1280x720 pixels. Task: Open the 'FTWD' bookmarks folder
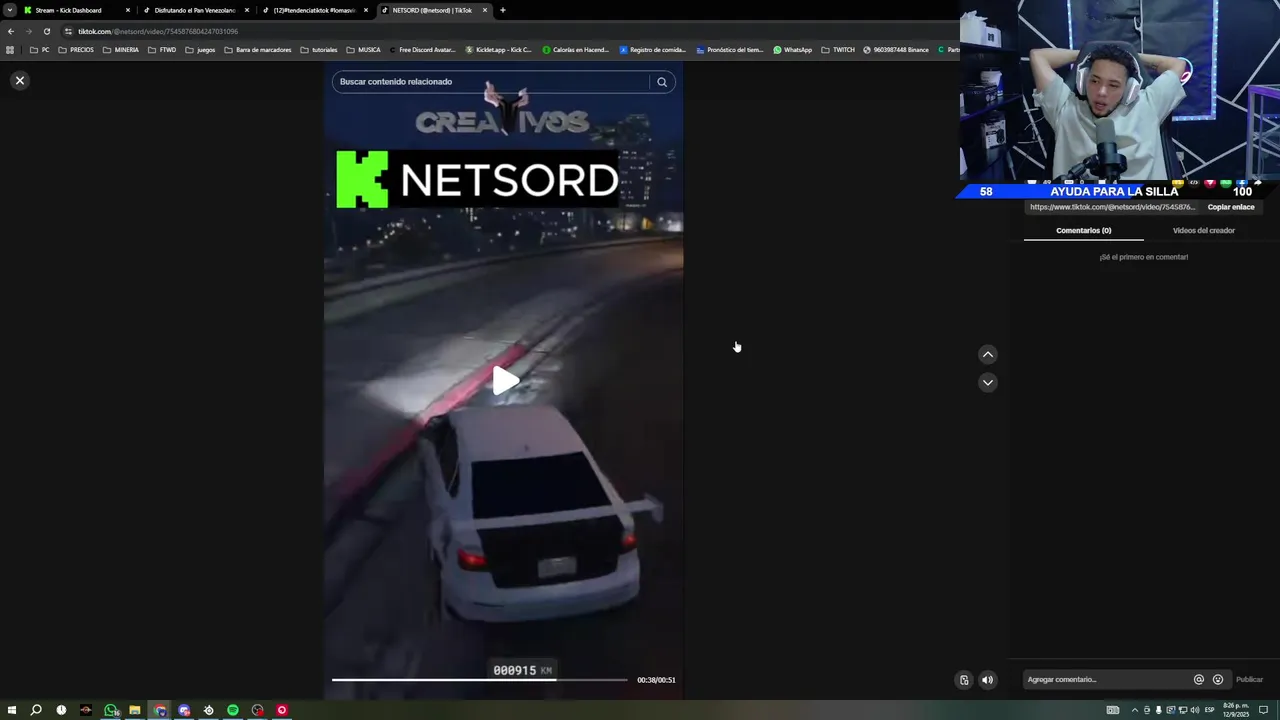pyautogui.click(x=161, y=50)
